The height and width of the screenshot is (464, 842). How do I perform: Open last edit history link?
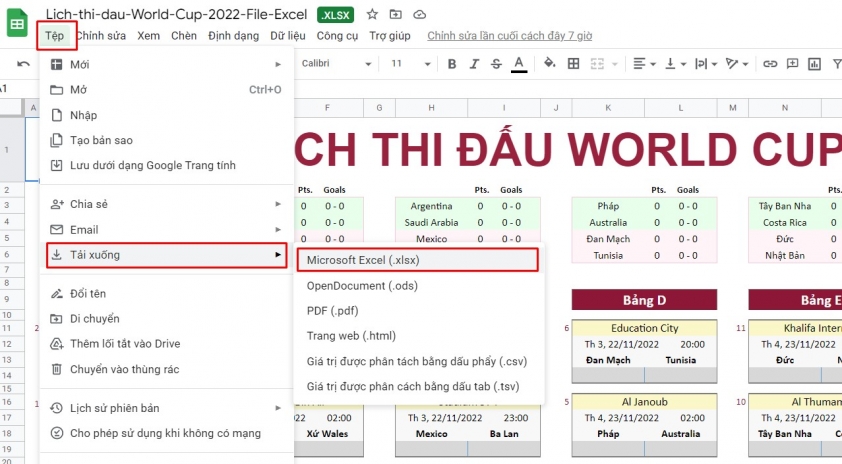(510, 35)
